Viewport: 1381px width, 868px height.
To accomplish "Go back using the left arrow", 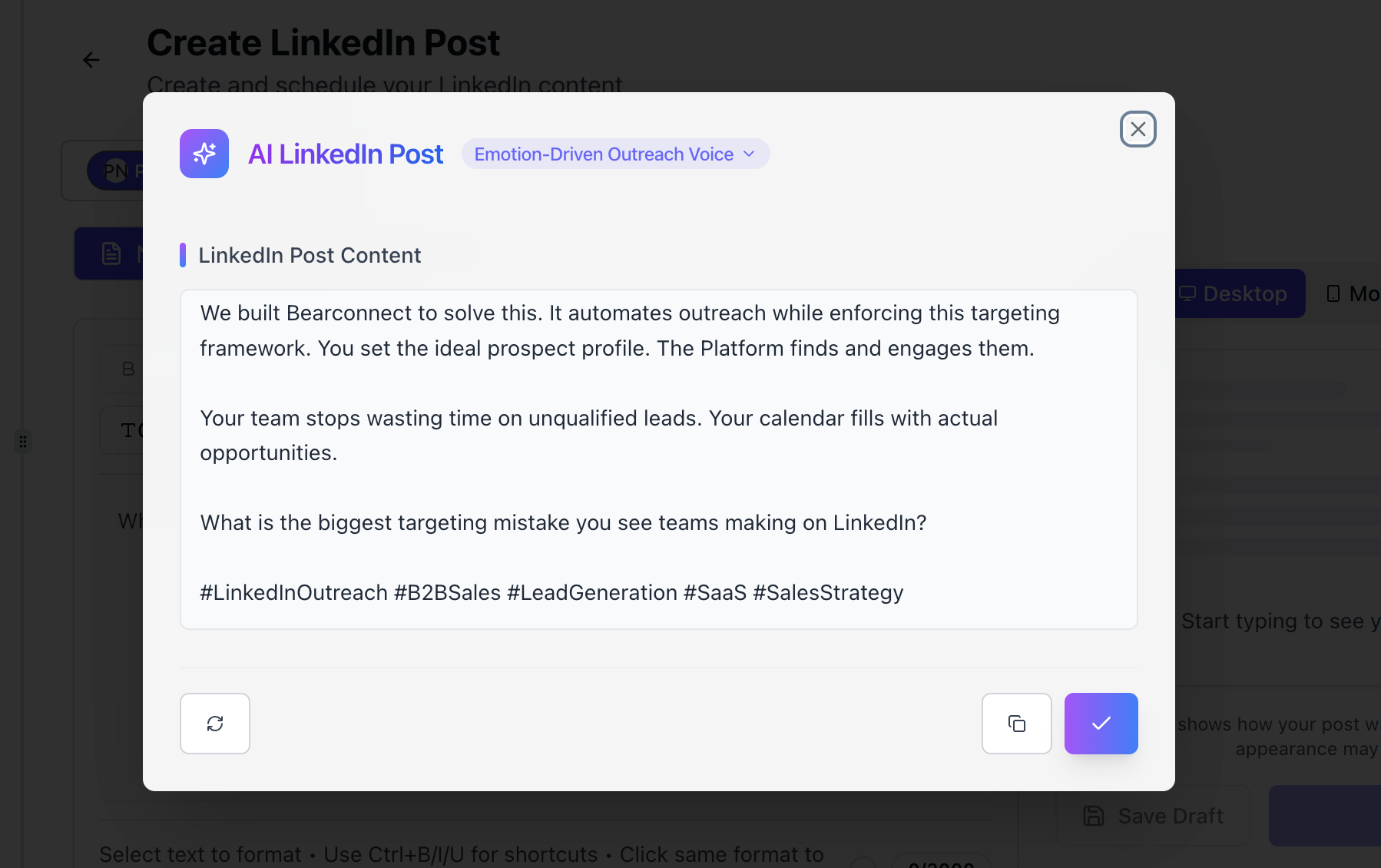I will pyautogui.click(x=91, y=60).
